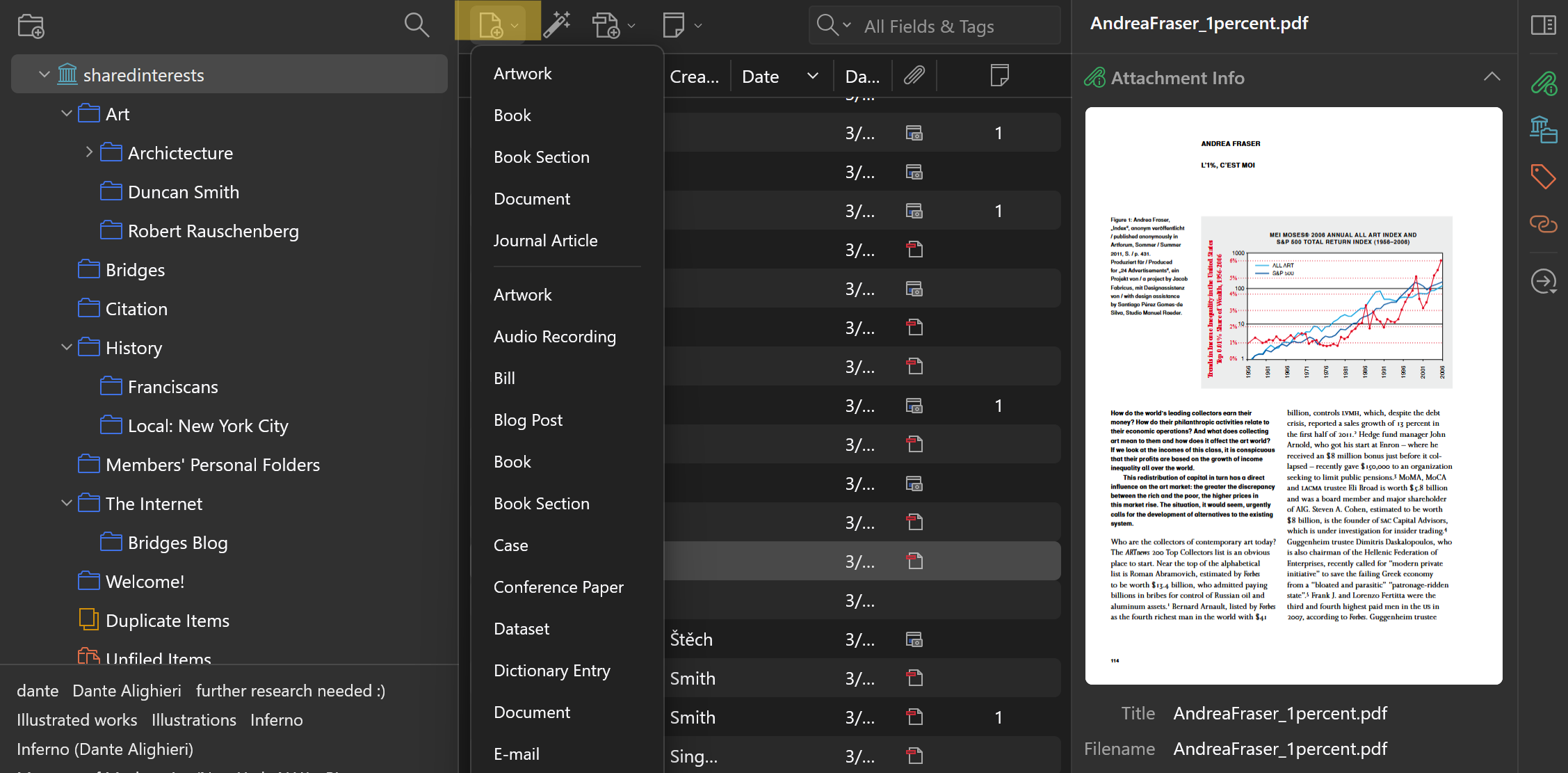Collapse the Attachment Info section

(x=1492, y=77)
